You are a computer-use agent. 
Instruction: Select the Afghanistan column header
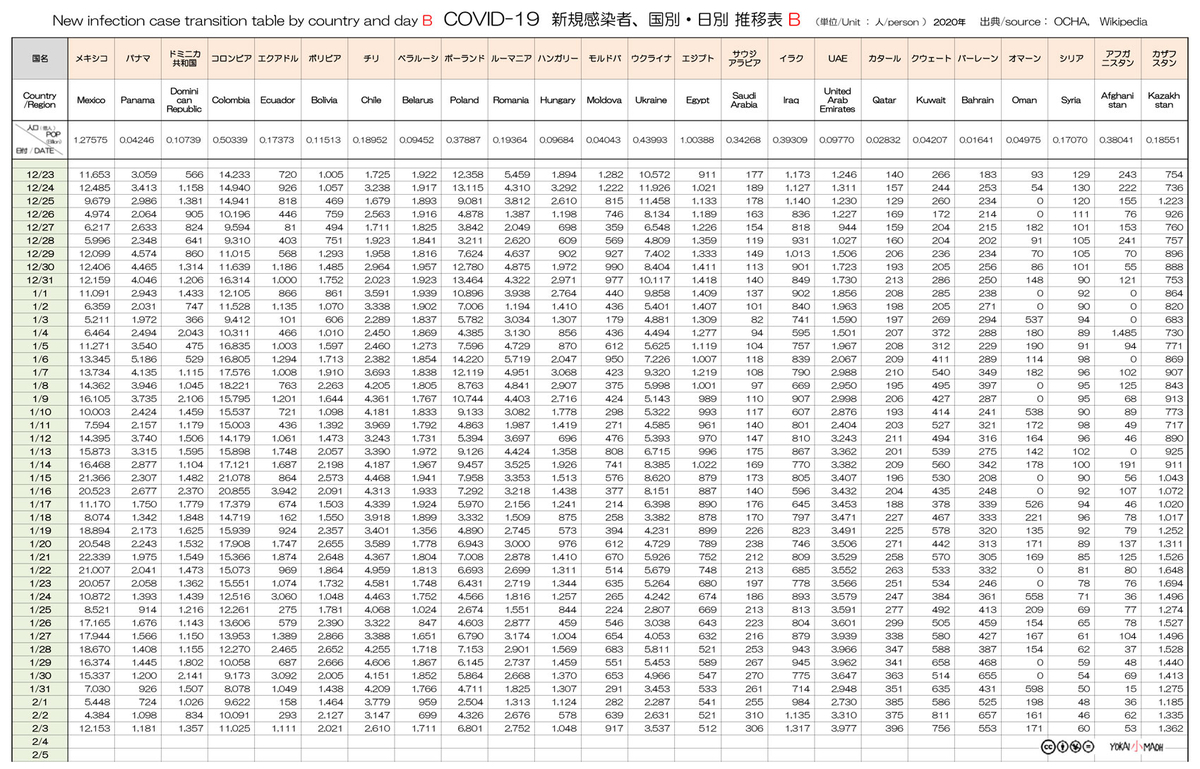pyautogui.click(x=1117, y=100)
